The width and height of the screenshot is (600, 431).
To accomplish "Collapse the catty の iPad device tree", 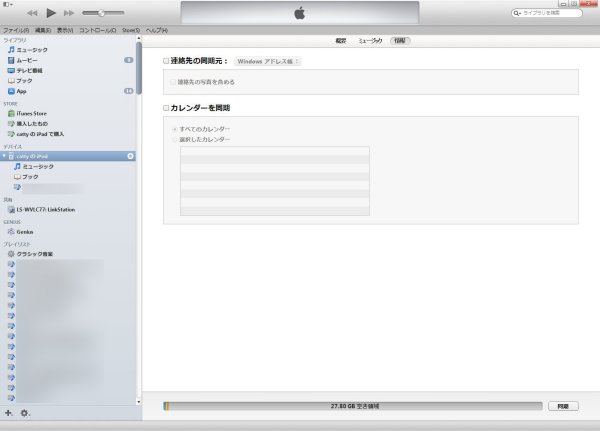I will (4, 156).
